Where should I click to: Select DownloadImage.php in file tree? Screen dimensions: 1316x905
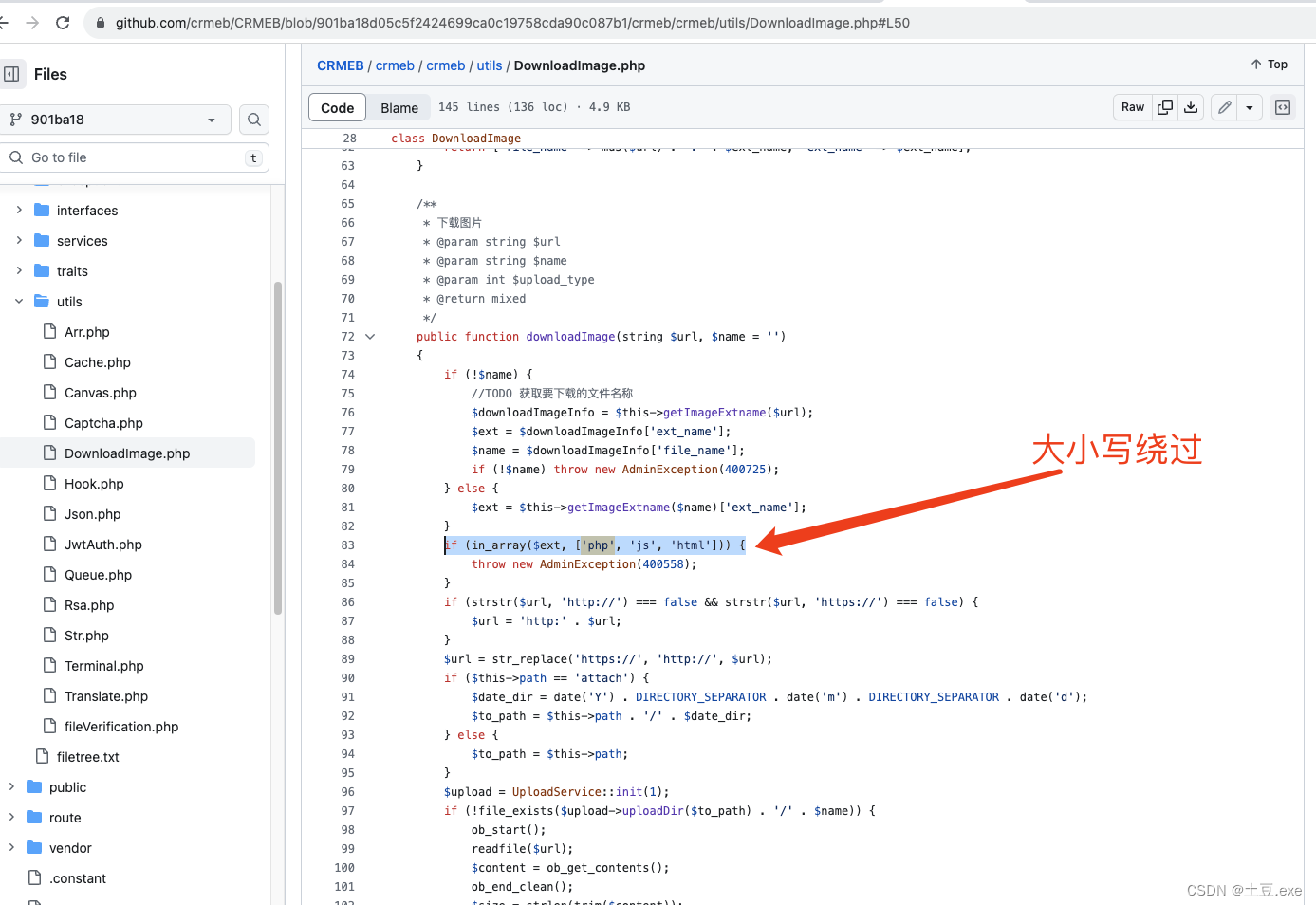(x=127, y=453)
